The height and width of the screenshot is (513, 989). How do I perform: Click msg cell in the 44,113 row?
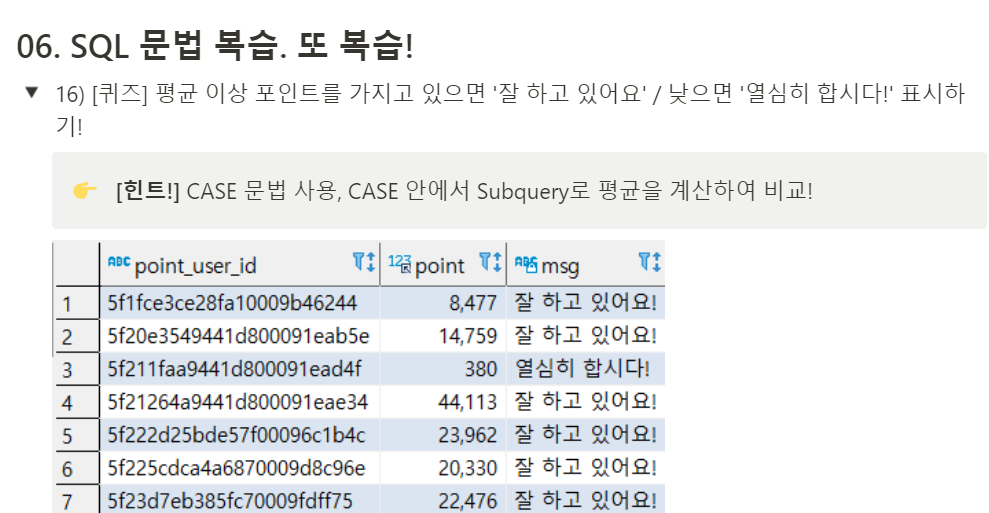pyautogui.click(x=586, y=401)
